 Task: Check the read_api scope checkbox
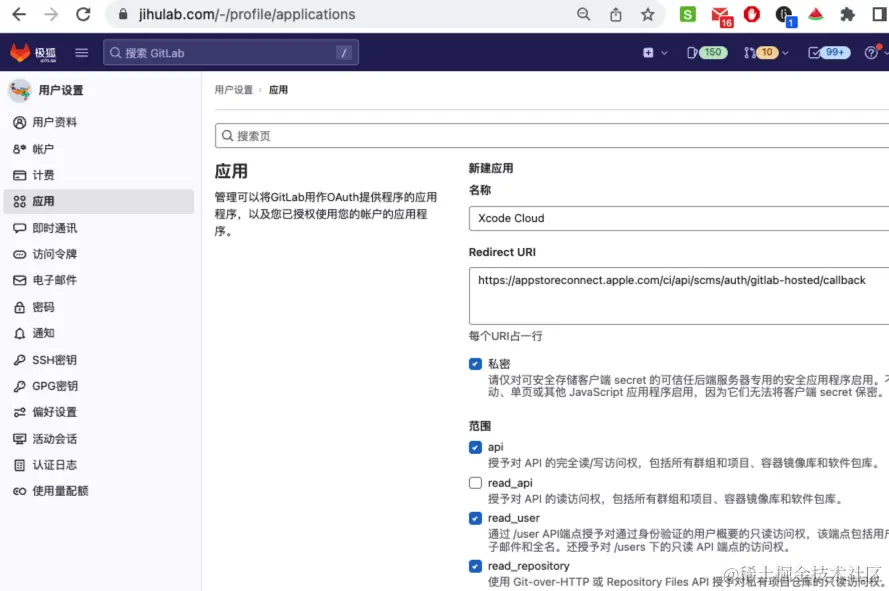[x=475, y=483]
